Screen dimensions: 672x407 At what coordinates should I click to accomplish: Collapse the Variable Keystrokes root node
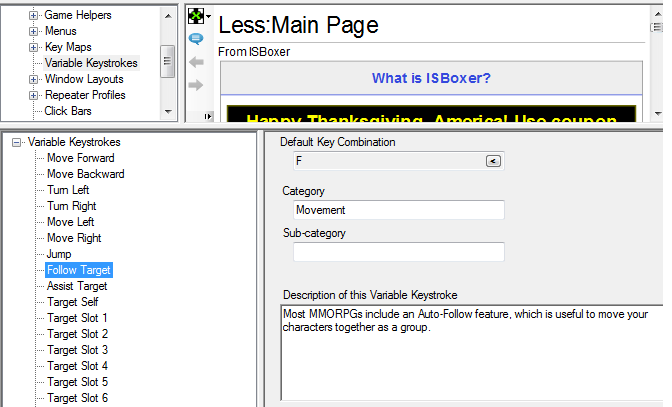[16, 142]
